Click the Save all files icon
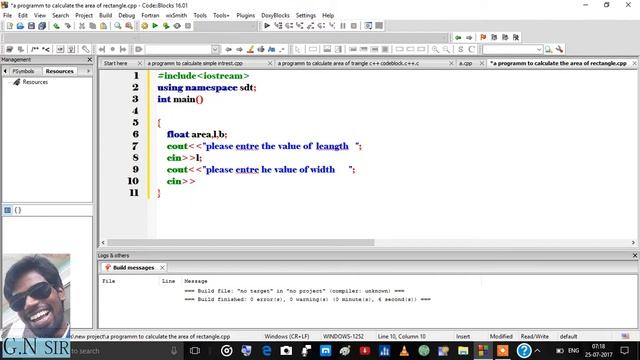Image resolution: width=640 pixels, height=360 pixels. click(x=42, y=26)
